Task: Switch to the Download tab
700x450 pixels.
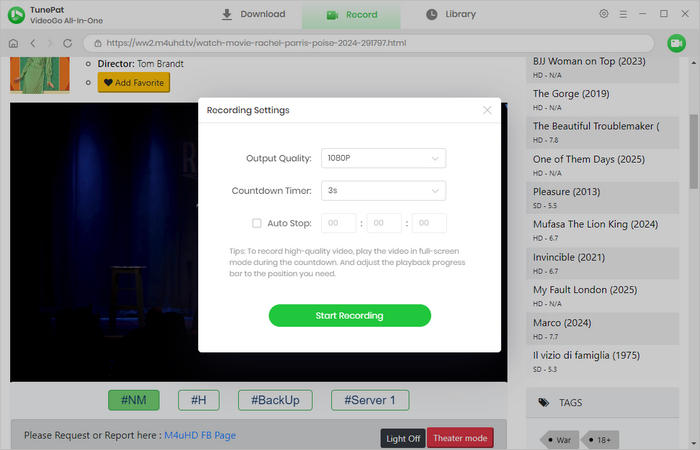Action: click(253, 14)
